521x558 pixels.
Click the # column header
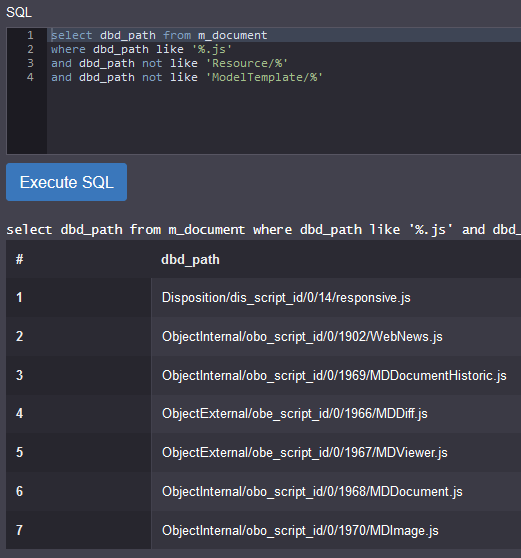20,259
